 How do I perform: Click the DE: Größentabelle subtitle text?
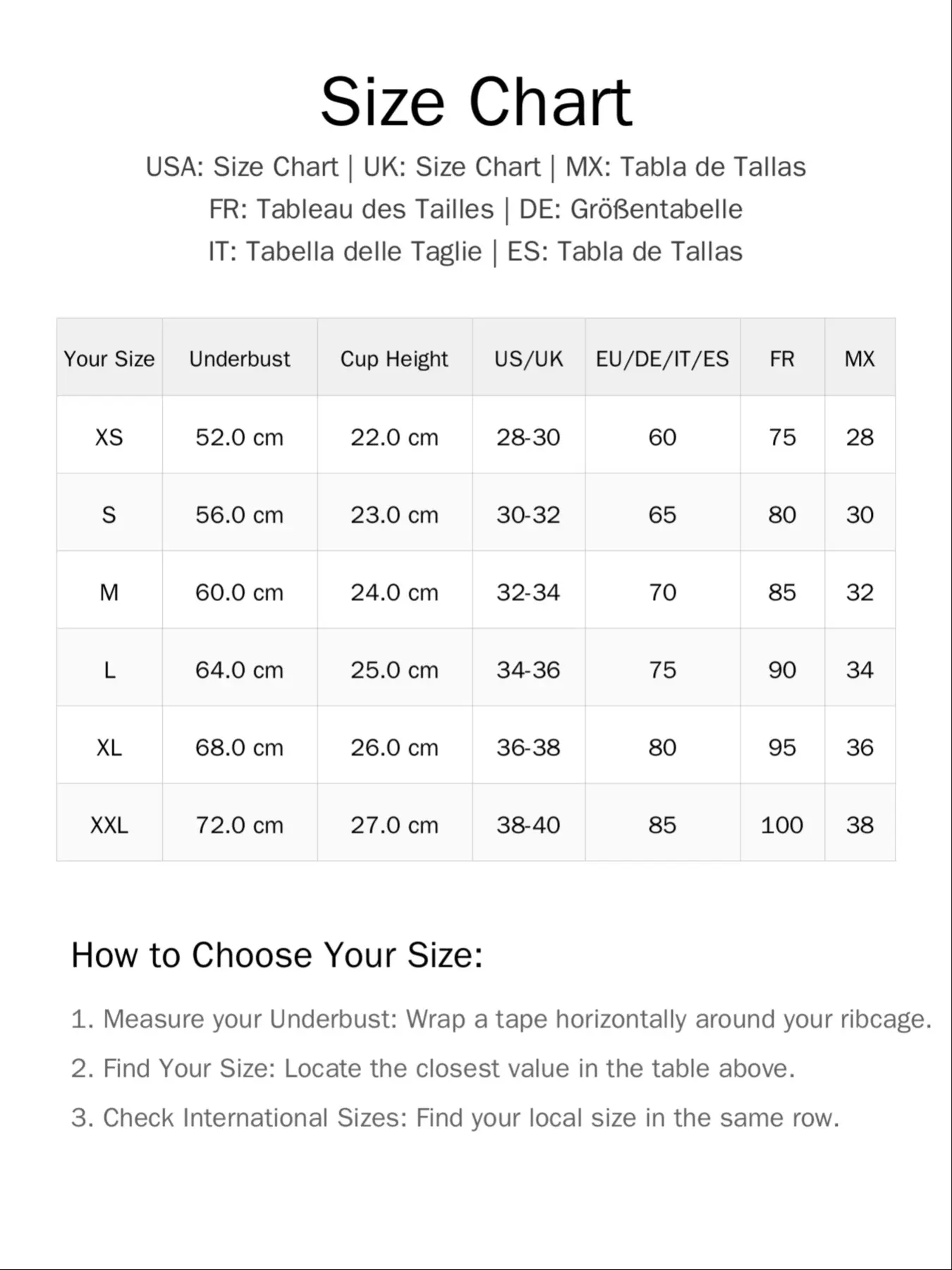point(630,210)
